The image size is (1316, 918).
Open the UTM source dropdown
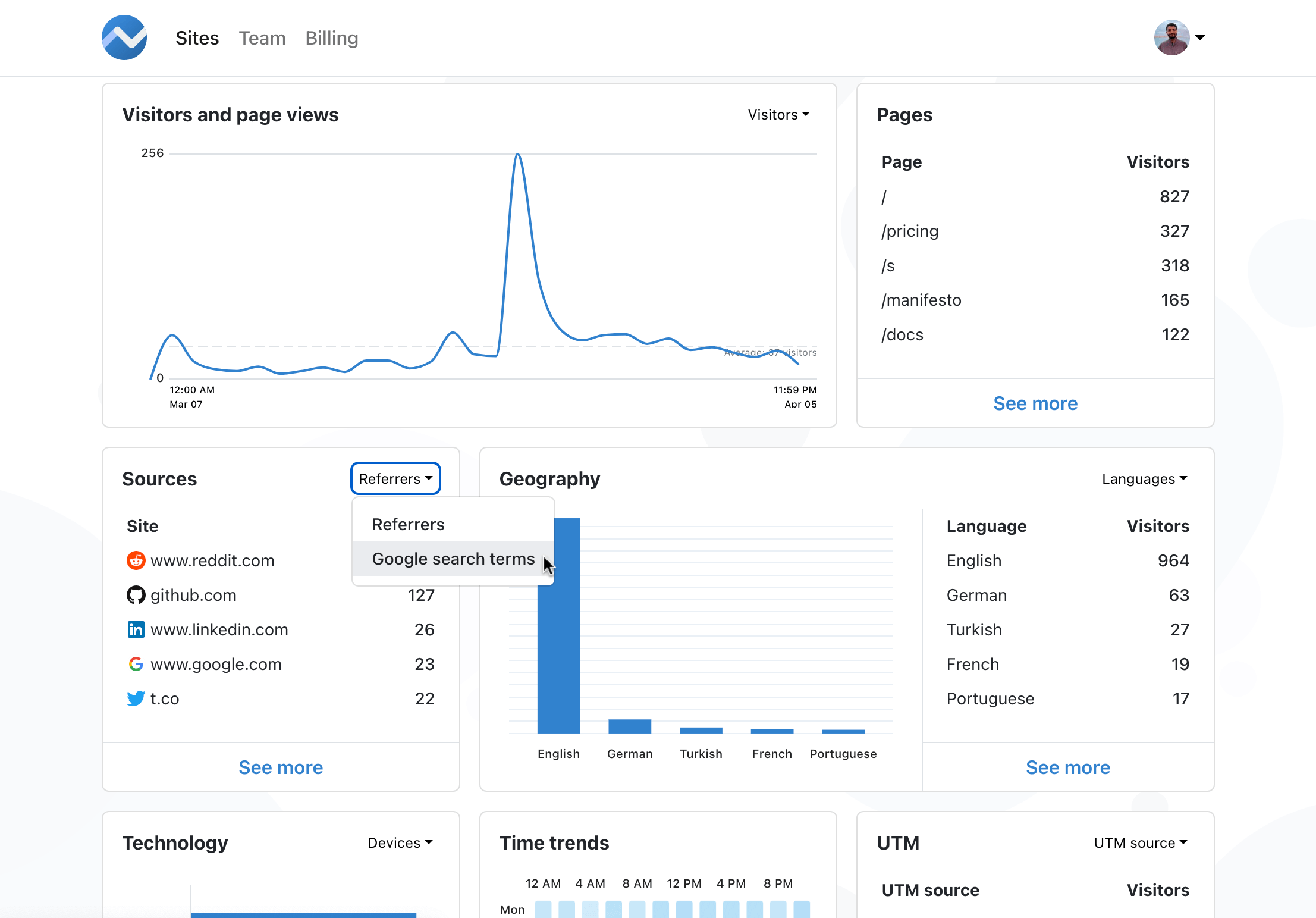[1139, 842]
